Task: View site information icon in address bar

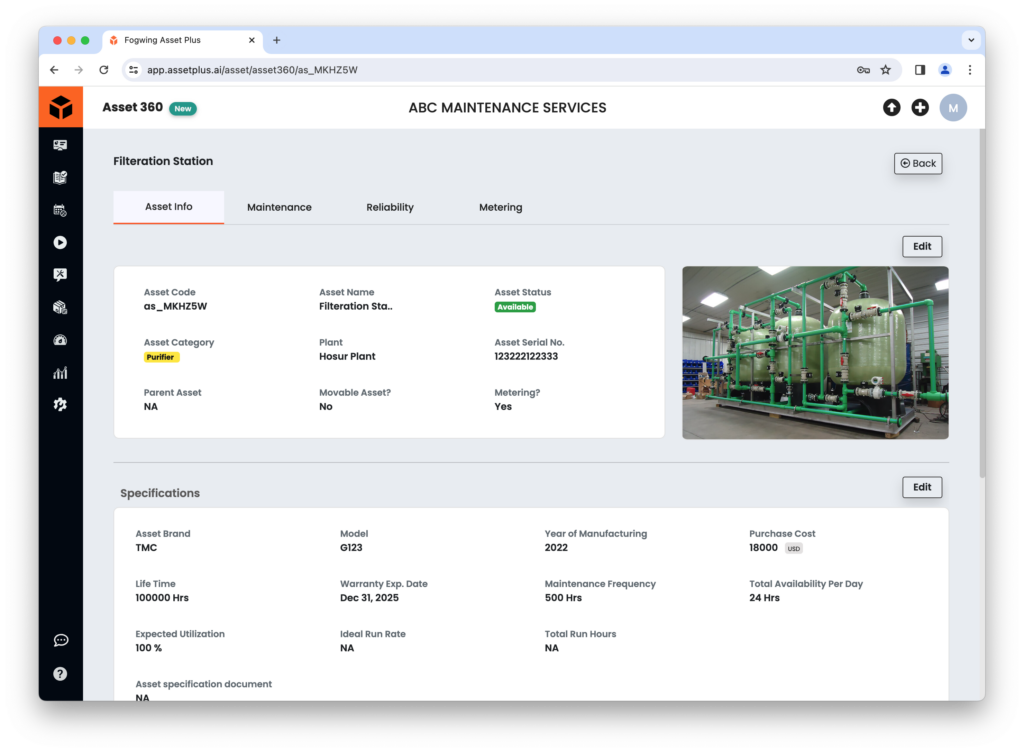Action: coord(133,70)
